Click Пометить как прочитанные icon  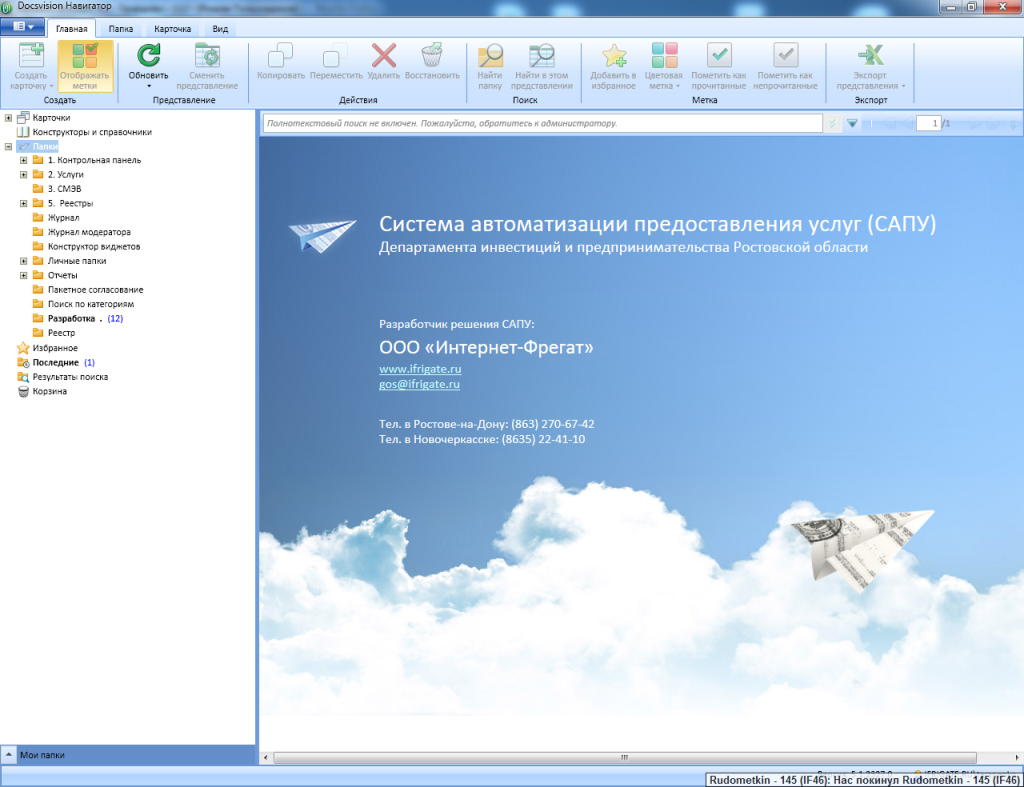(719, 56)
